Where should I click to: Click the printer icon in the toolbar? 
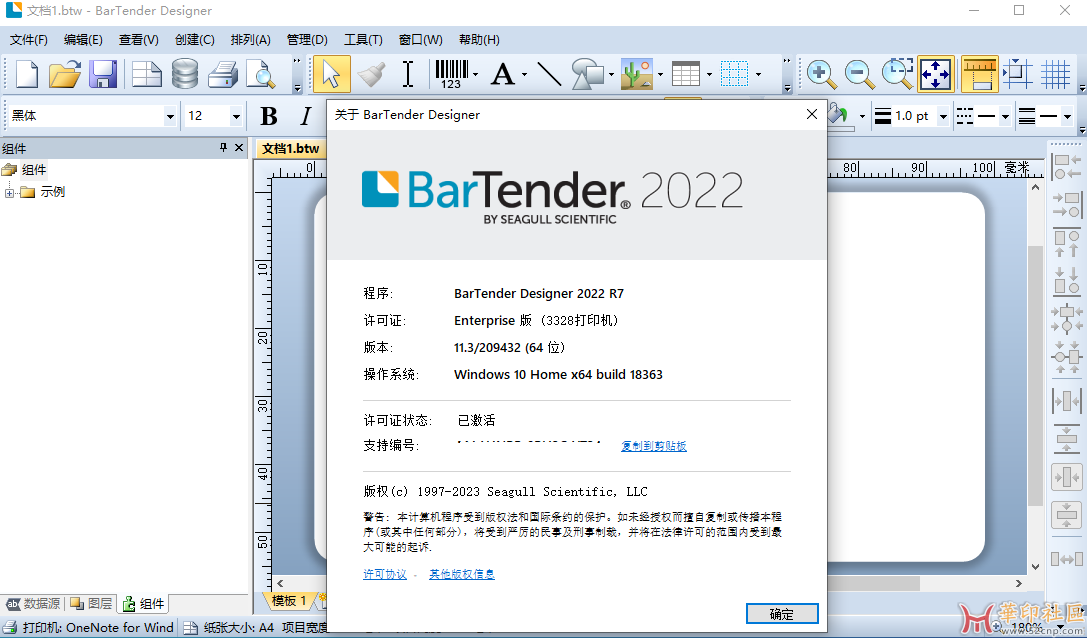coord(223,74)
